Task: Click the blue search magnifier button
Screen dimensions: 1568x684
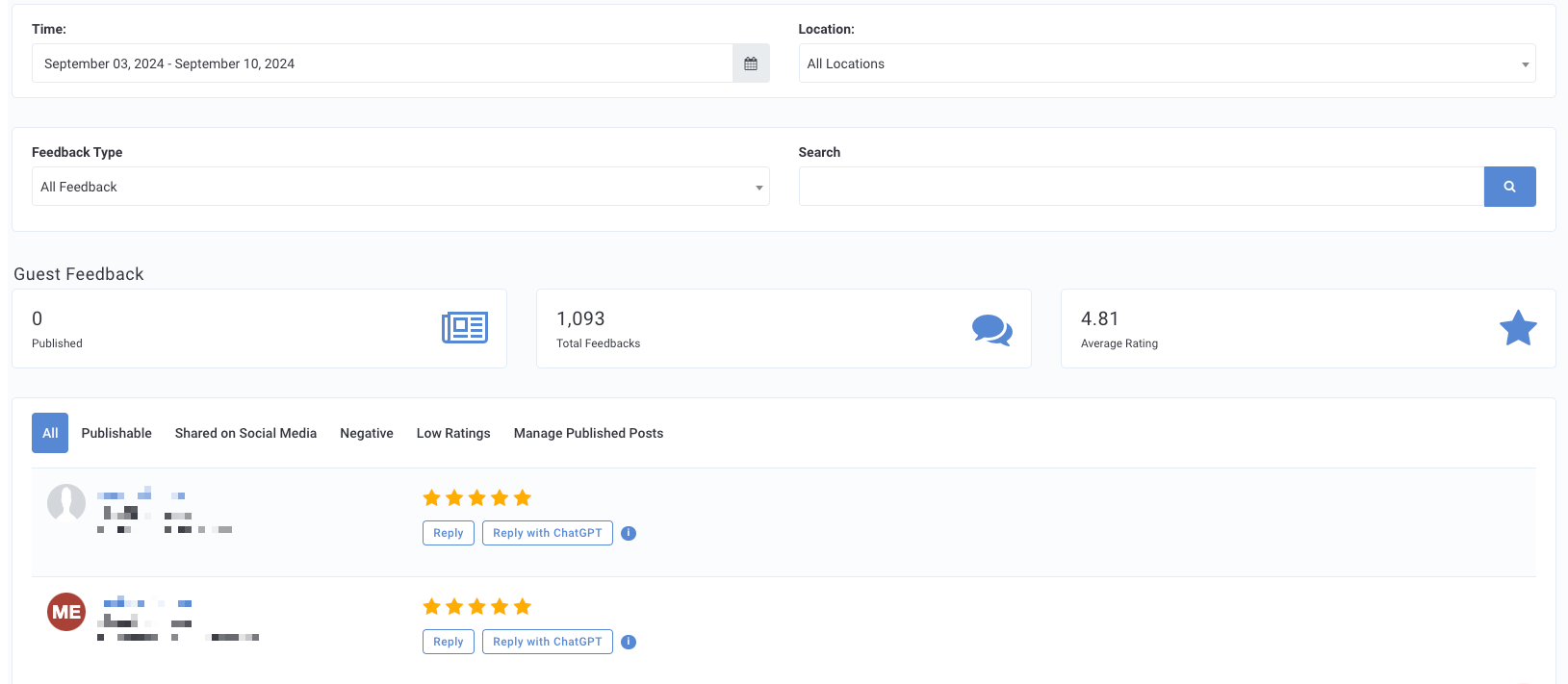Action: tap(1509, 187)
